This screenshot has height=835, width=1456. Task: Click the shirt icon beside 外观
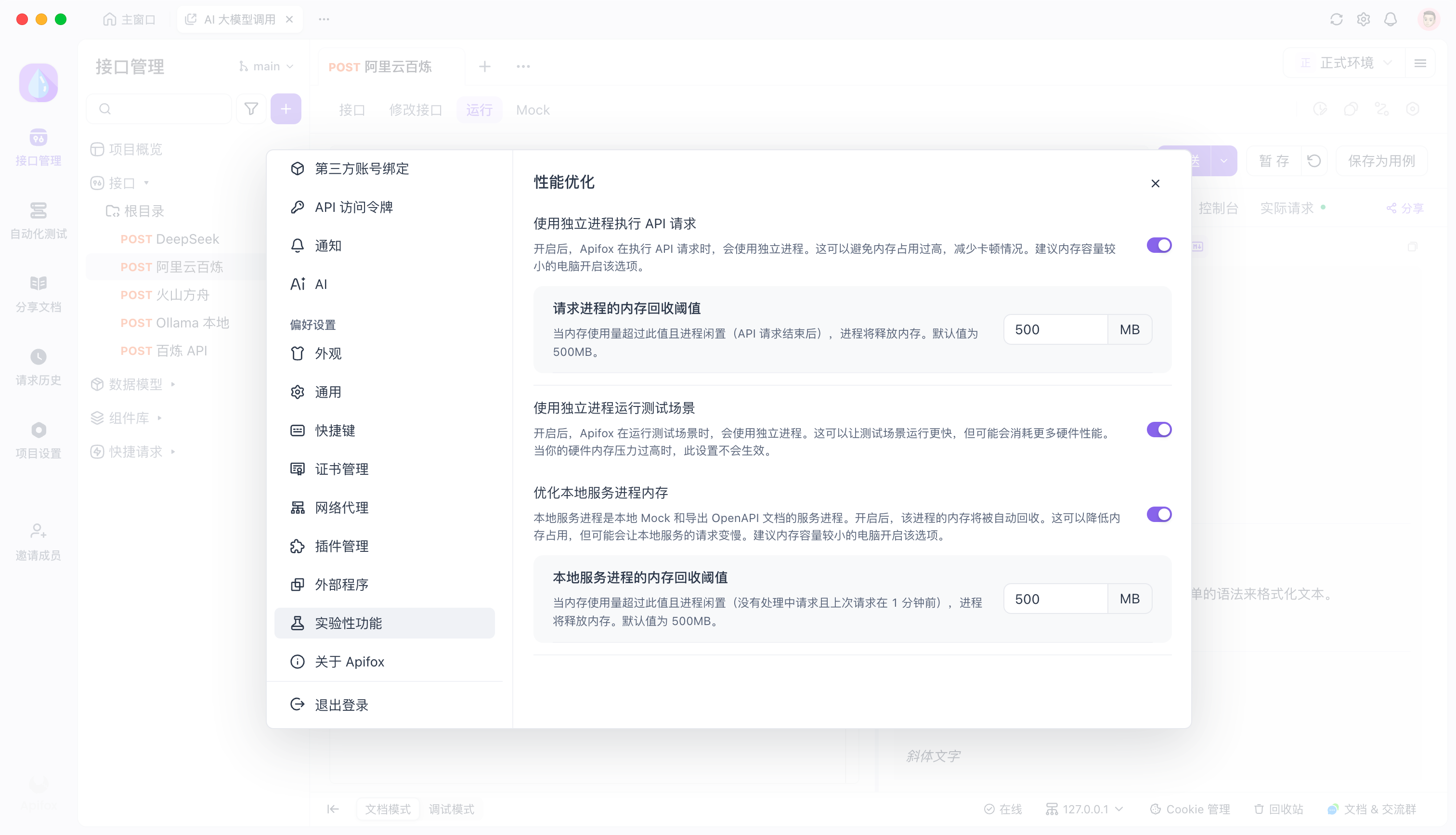tap(297, 353)
